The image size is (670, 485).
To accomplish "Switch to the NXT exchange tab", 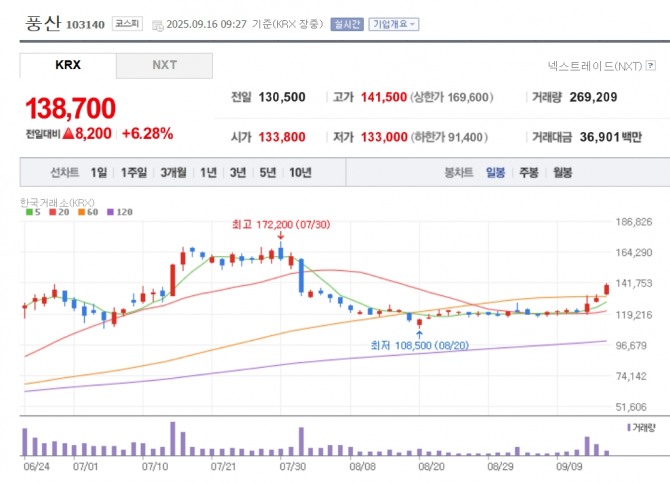I will coord(165,65).
